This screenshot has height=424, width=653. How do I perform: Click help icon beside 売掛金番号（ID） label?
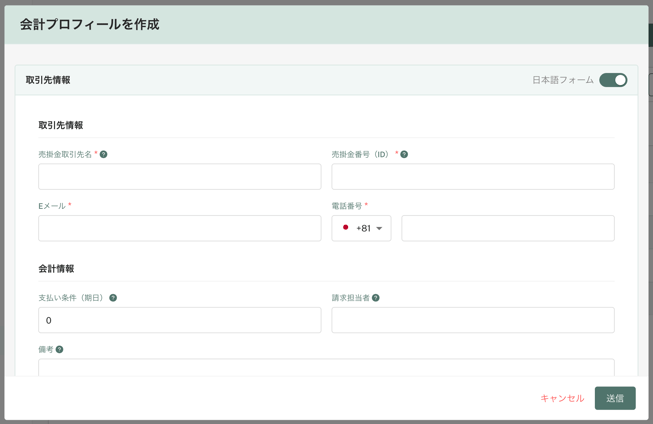pyautogui.click(x=404, y=155)
